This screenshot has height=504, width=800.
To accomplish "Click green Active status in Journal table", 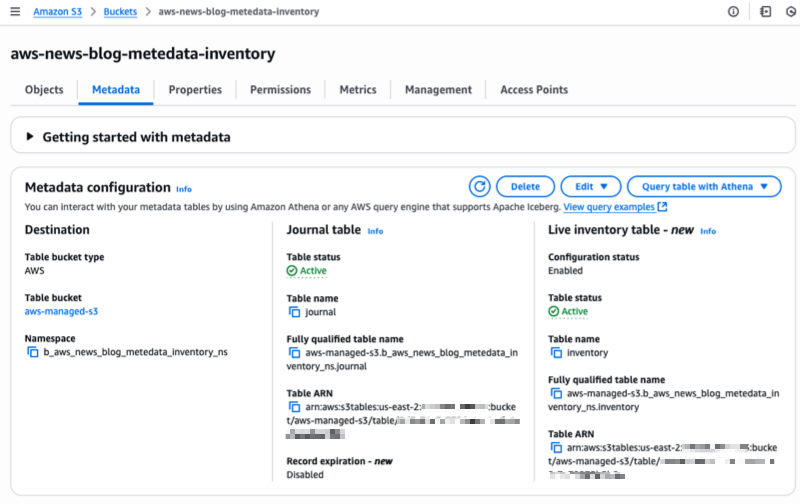I will click(307, 271).
